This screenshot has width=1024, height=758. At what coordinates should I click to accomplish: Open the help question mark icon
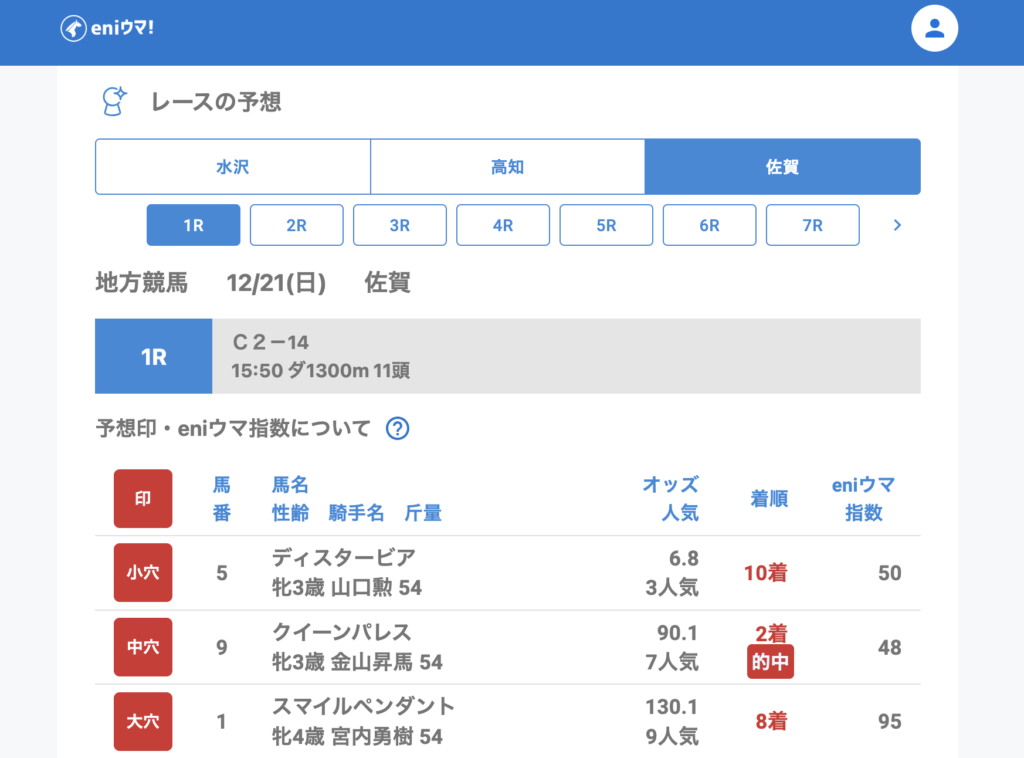[398, 429]
